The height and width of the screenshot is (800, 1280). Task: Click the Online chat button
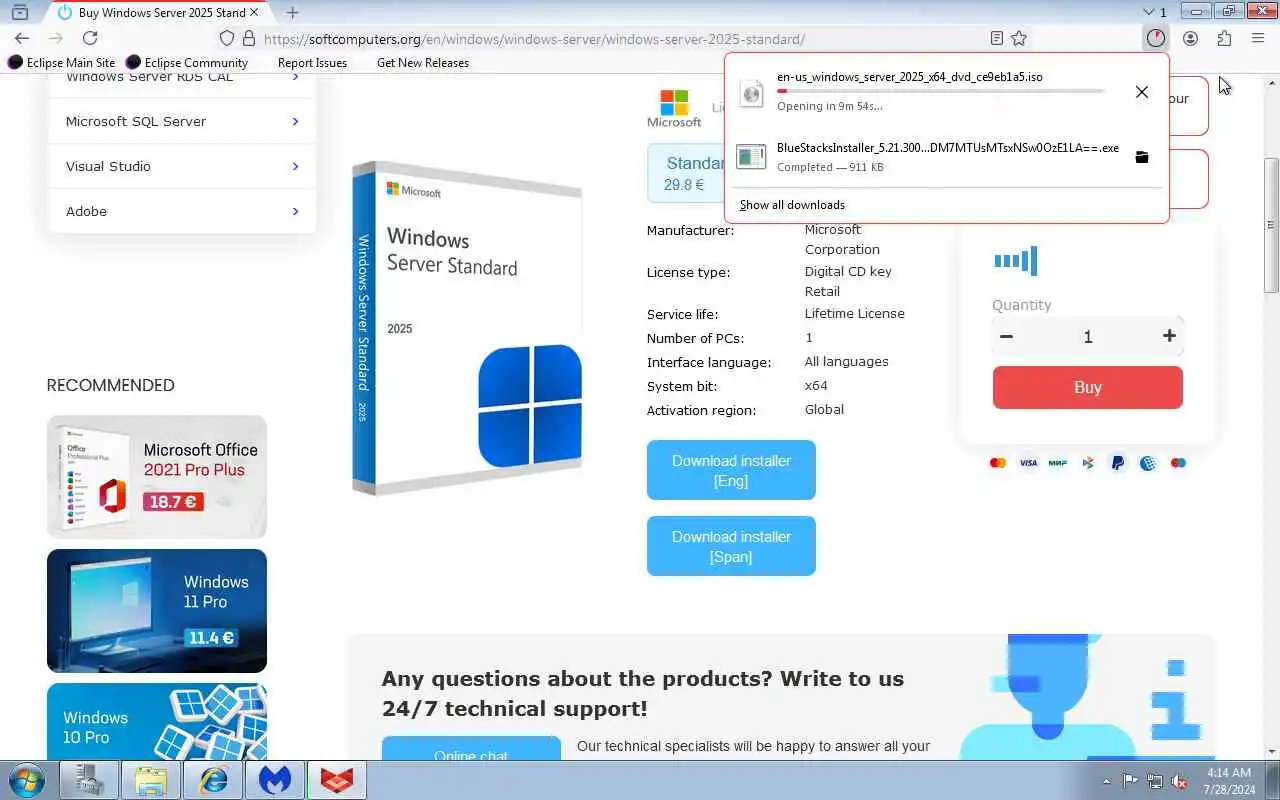pyautogui.click(x=471, y=750)
